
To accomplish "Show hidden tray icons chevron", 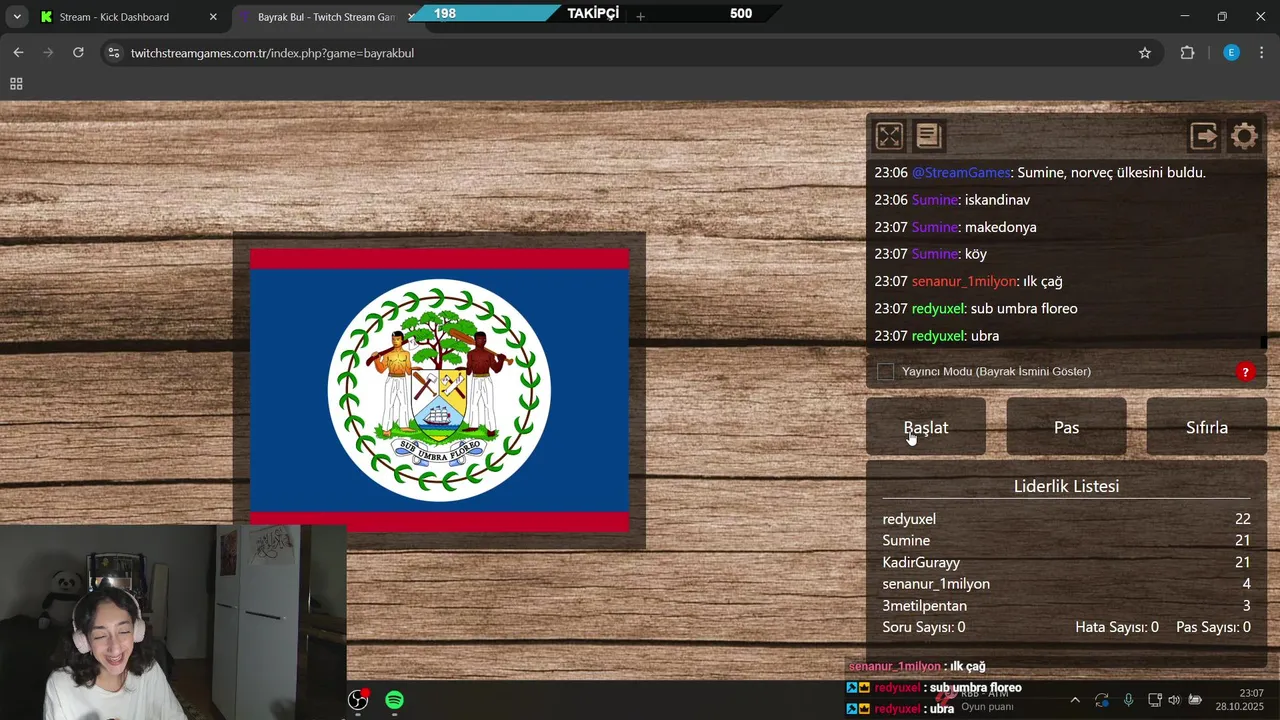I will (x=1075, y=700).
